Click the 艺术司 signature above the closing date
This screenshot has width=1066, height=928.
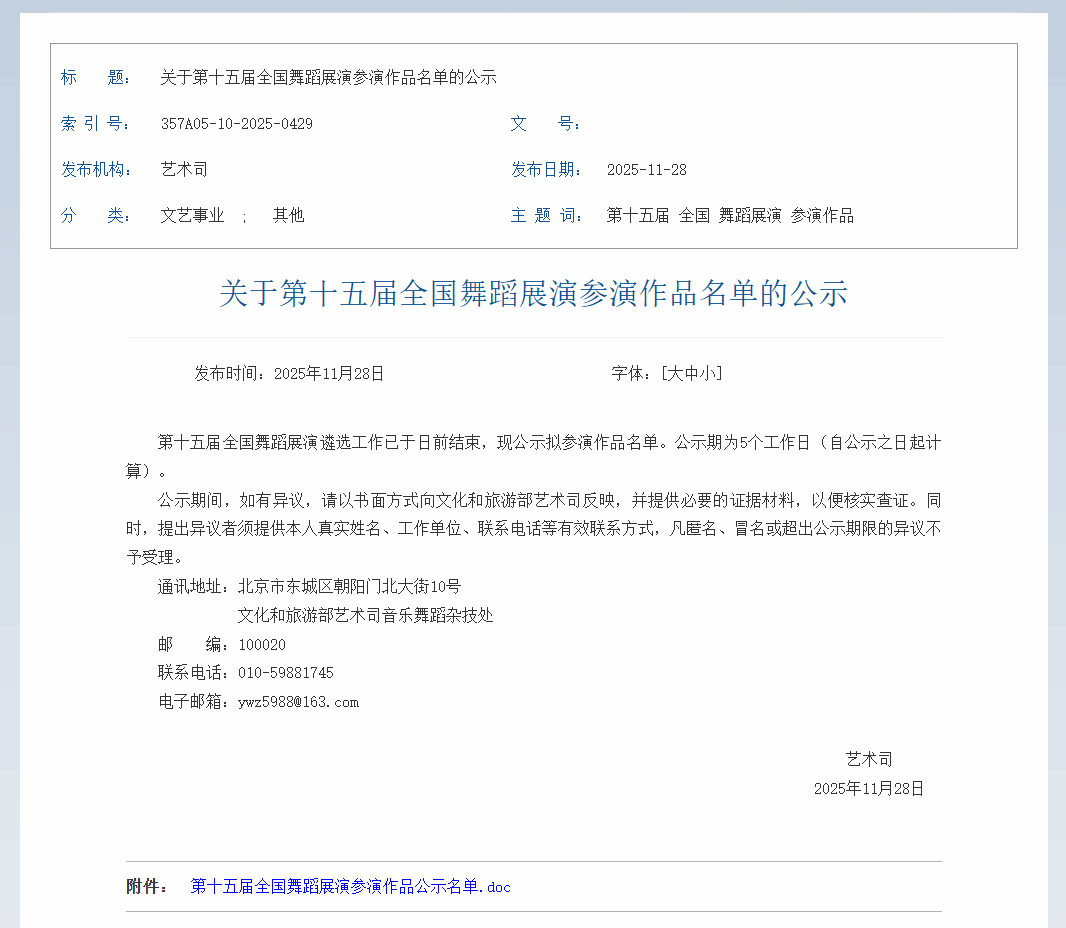click(869, 760)
